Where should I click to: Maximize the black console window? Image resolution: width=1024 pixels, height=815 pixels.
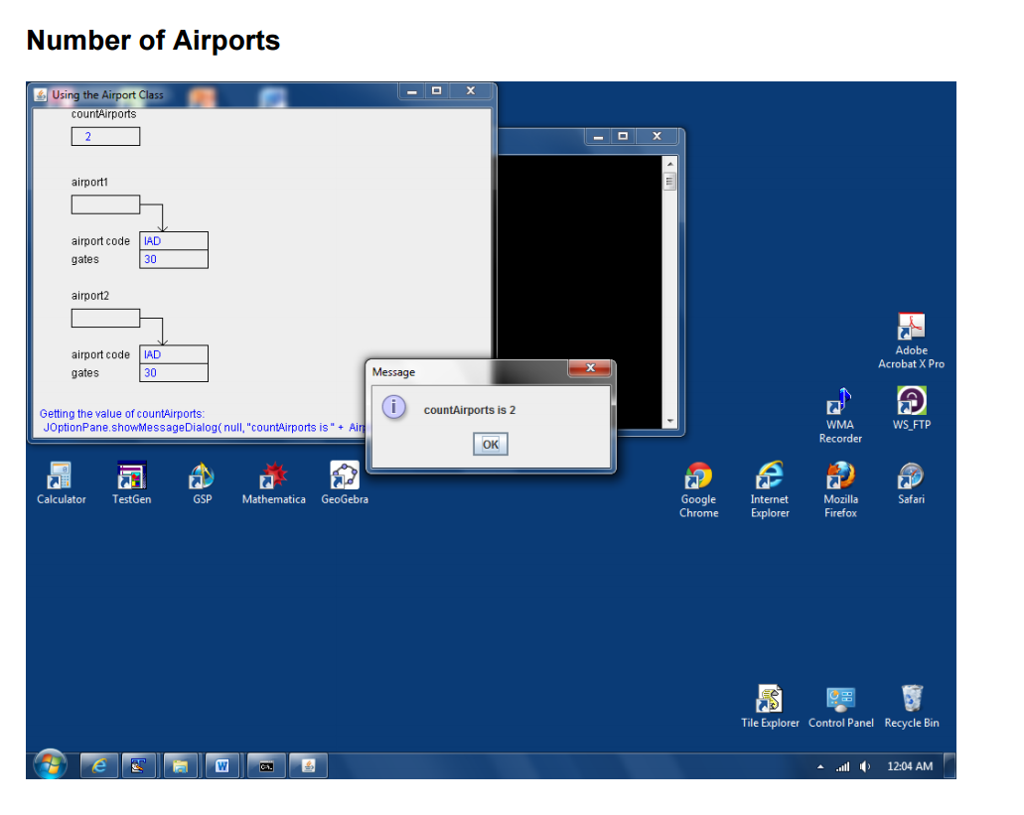pyautogui.click(x=623, y=136)
